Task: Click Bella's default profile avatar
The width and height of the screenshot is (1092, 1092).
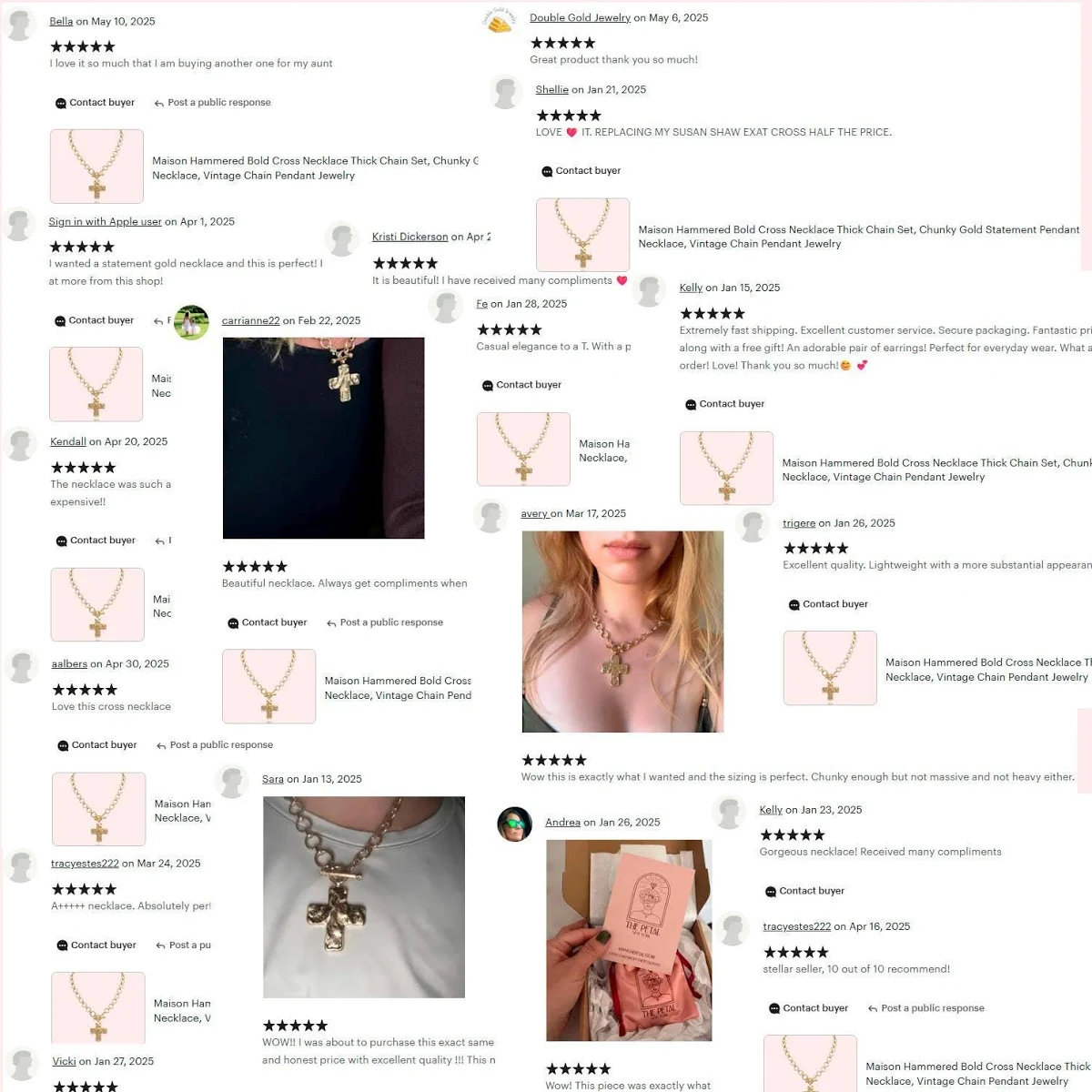Action: (x=20, y=25)
